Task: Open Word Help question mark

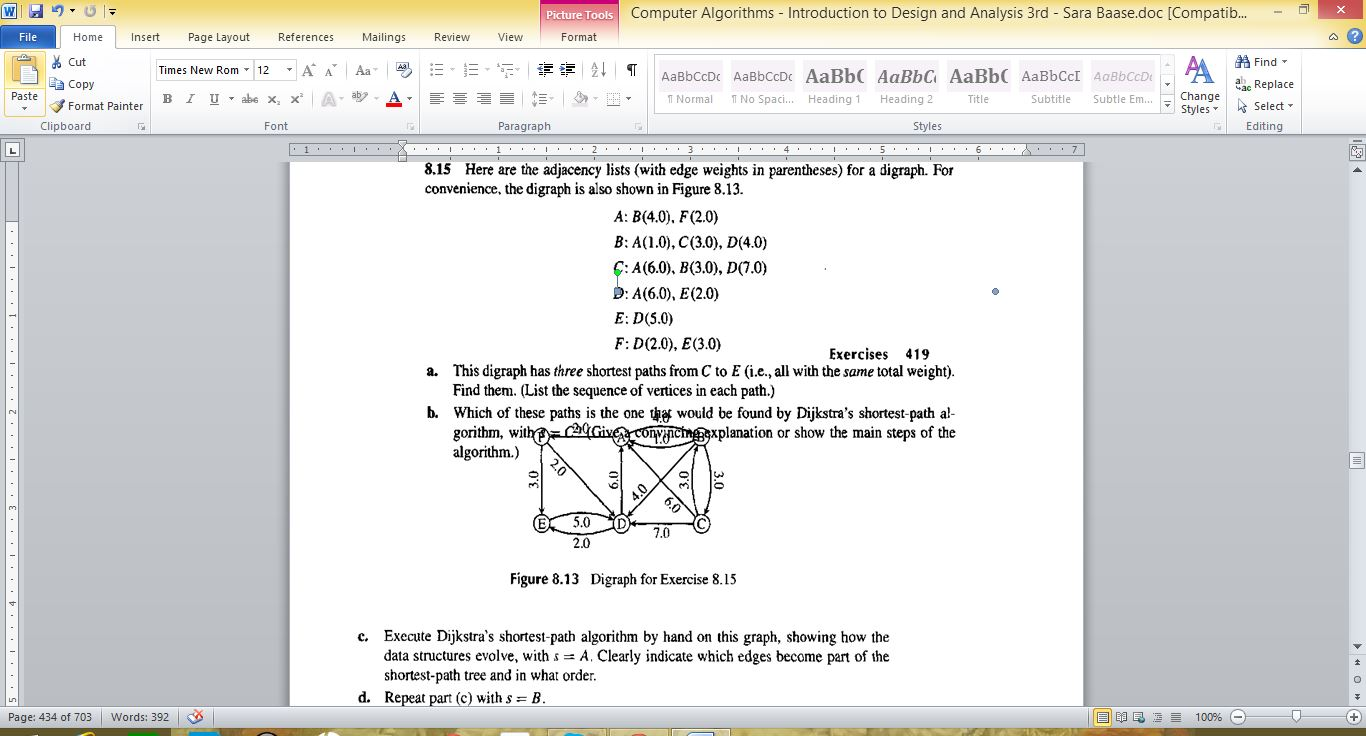Action: point(1353,37)
